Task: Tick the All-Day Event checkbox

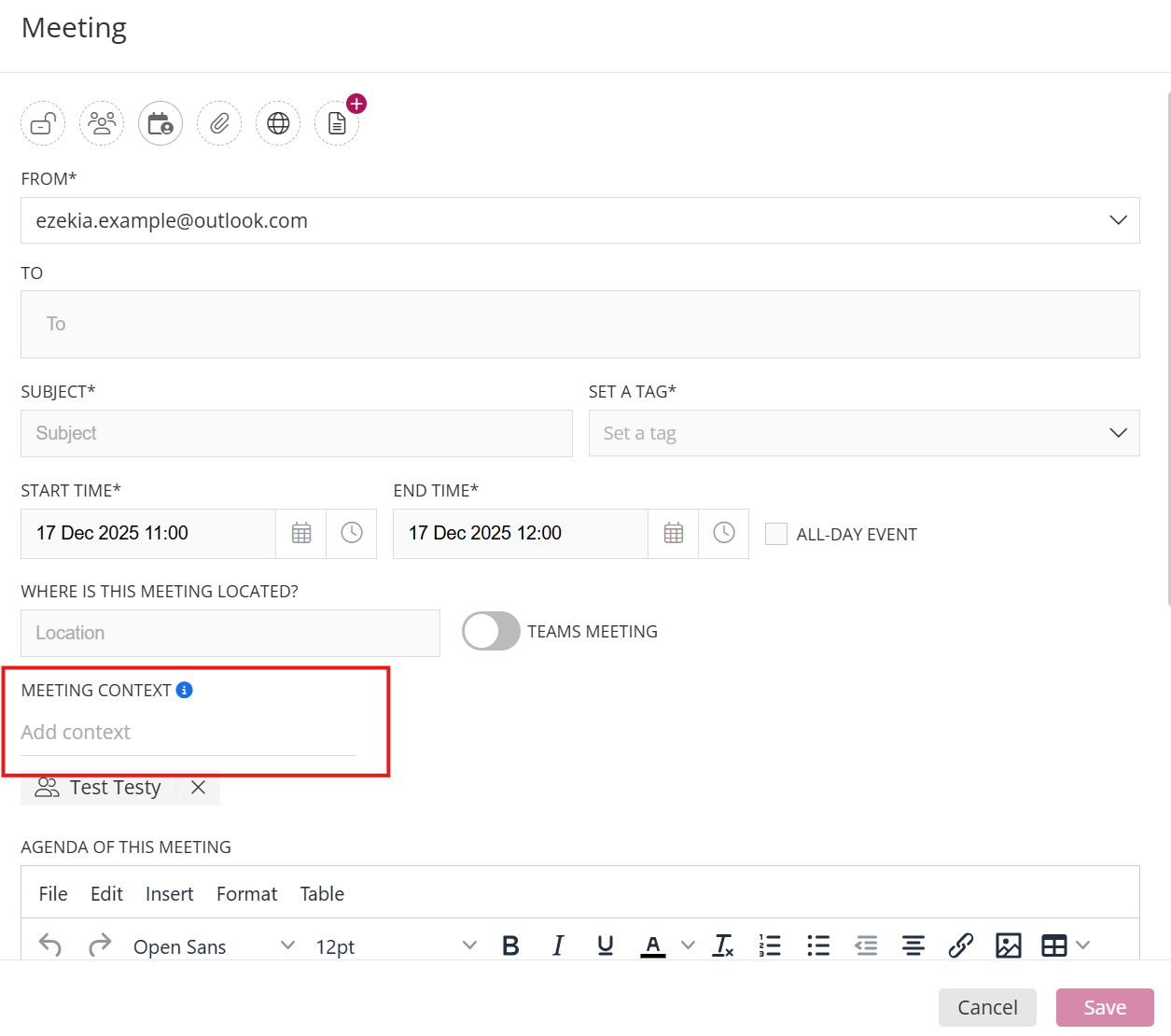Action: tap(776, 534)
